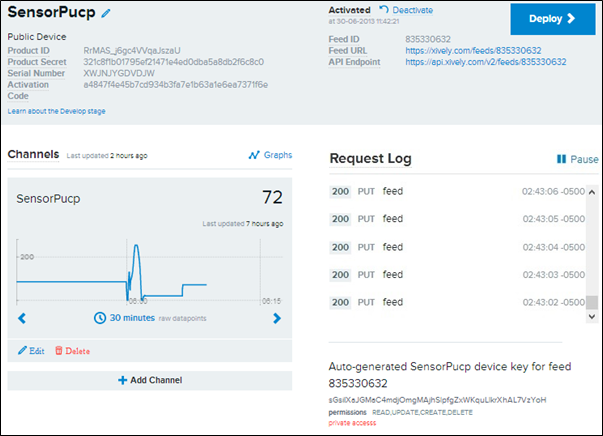The height and width of the screenshot is (436, 603).
Task: Click the Product ID value RrMAS_j6gc4VVqaJszaU
Action: pyautogui.click(x=132, y=51)
